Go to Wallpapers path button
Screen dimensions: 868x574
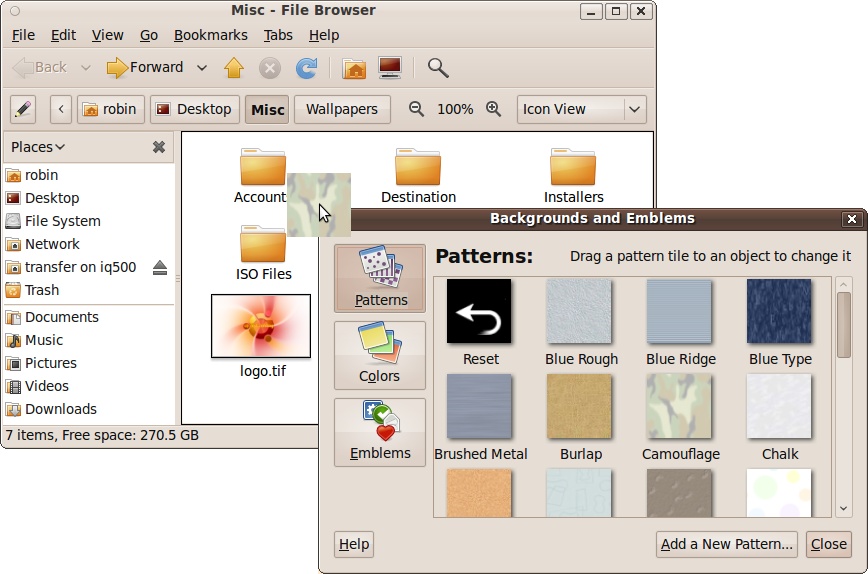click(x=342, y=109)
